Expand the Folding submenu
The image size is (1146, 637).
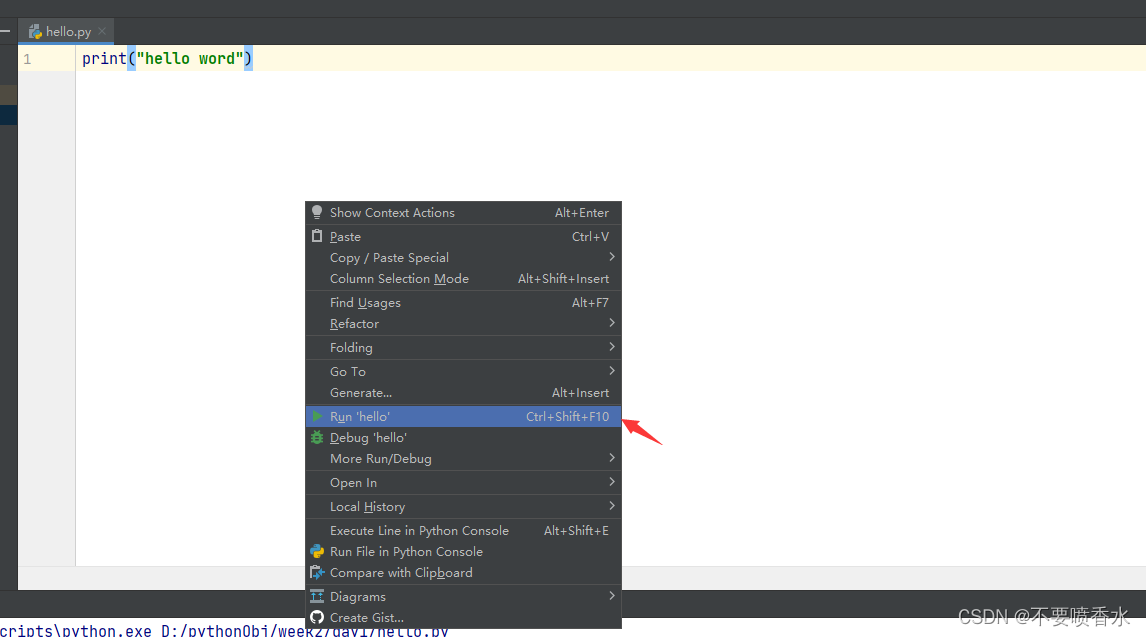pos(350,347)
